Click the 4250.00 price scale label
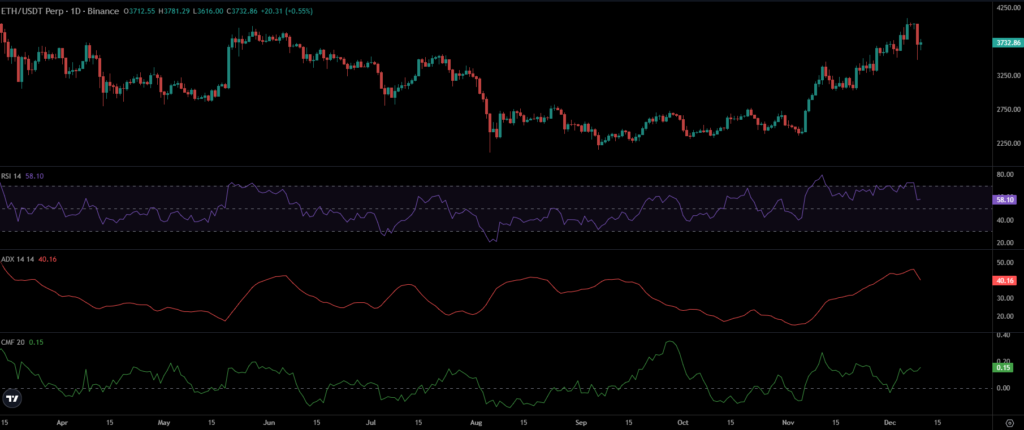This screenshot has width=1024, height=430. 1006,8
